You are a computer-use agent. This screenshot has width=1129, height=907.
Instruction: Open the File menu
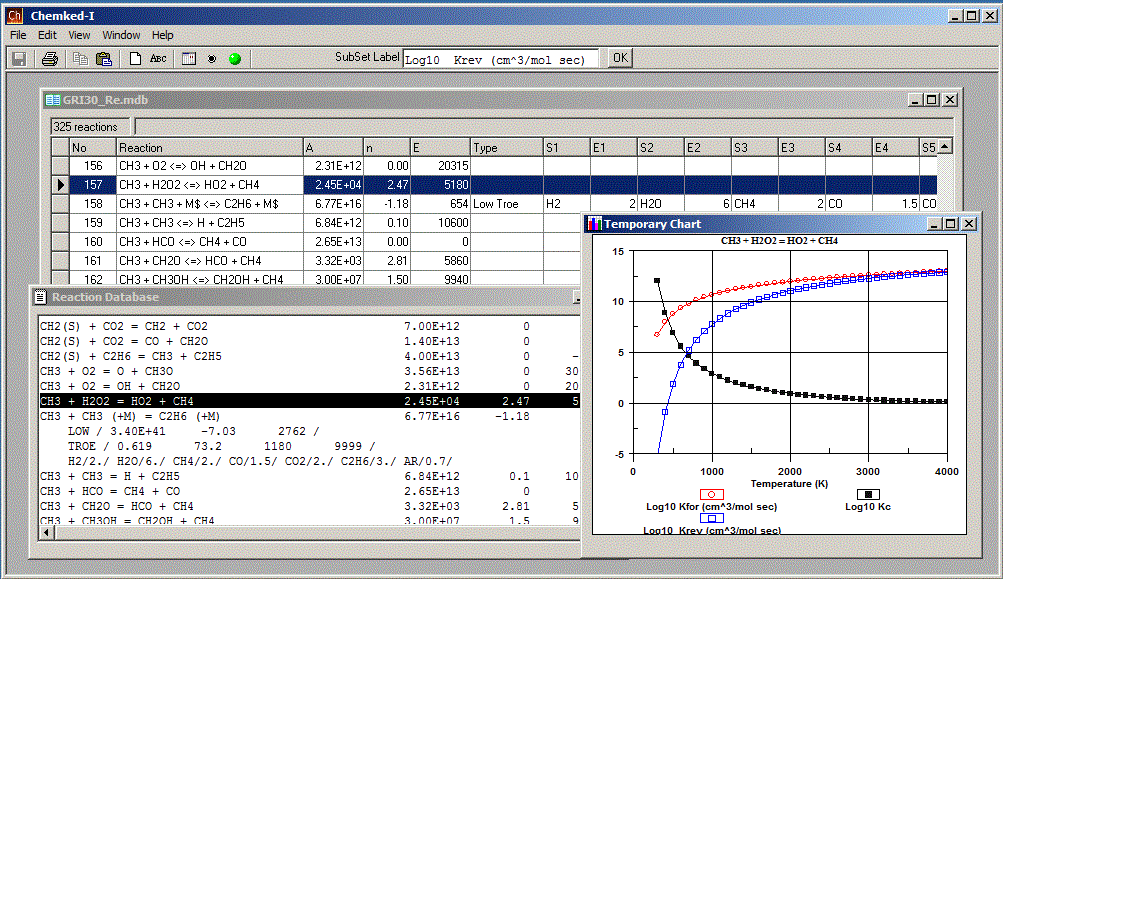[x=18, y=35]
